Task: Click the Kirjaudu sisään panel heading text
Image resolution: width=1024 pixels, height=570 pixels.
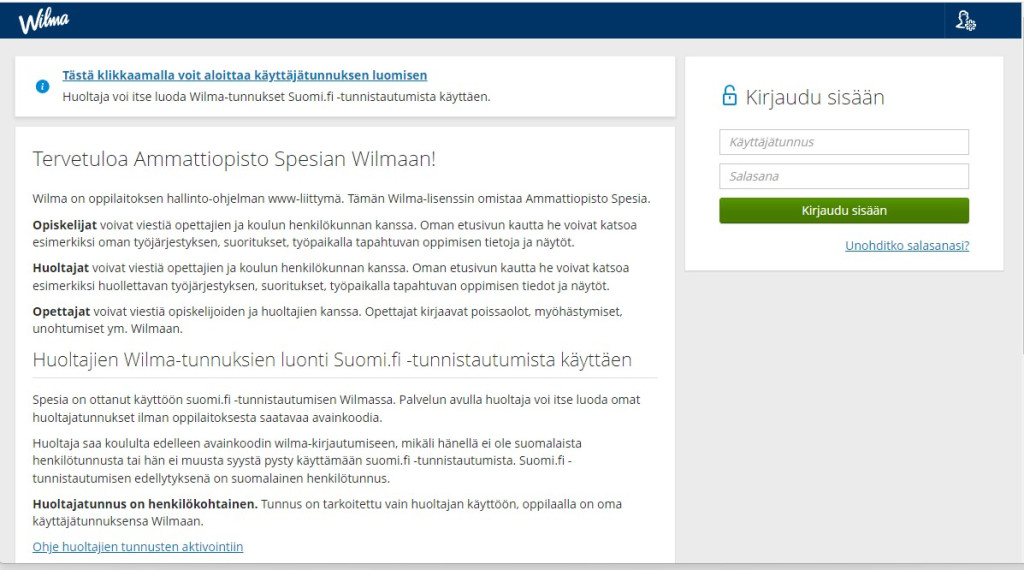Action: click(814, 97)
